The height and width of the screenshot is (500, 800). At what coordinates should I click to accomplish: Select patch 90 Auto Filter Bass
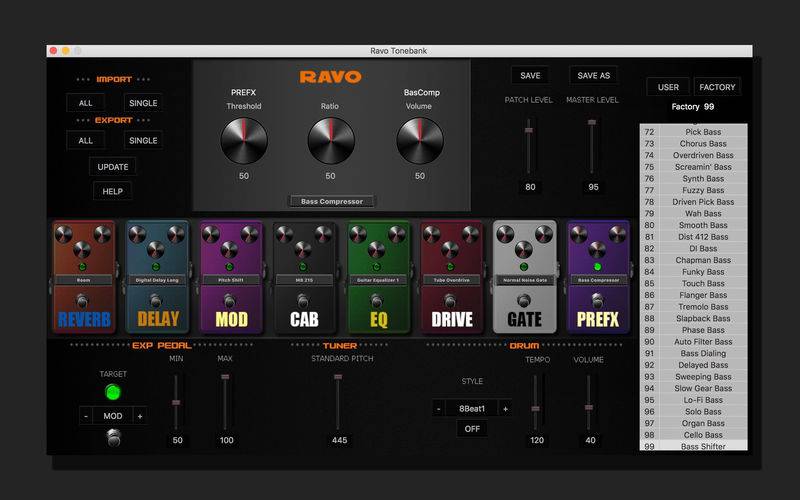pyautogui.click(x=693, y=342)
